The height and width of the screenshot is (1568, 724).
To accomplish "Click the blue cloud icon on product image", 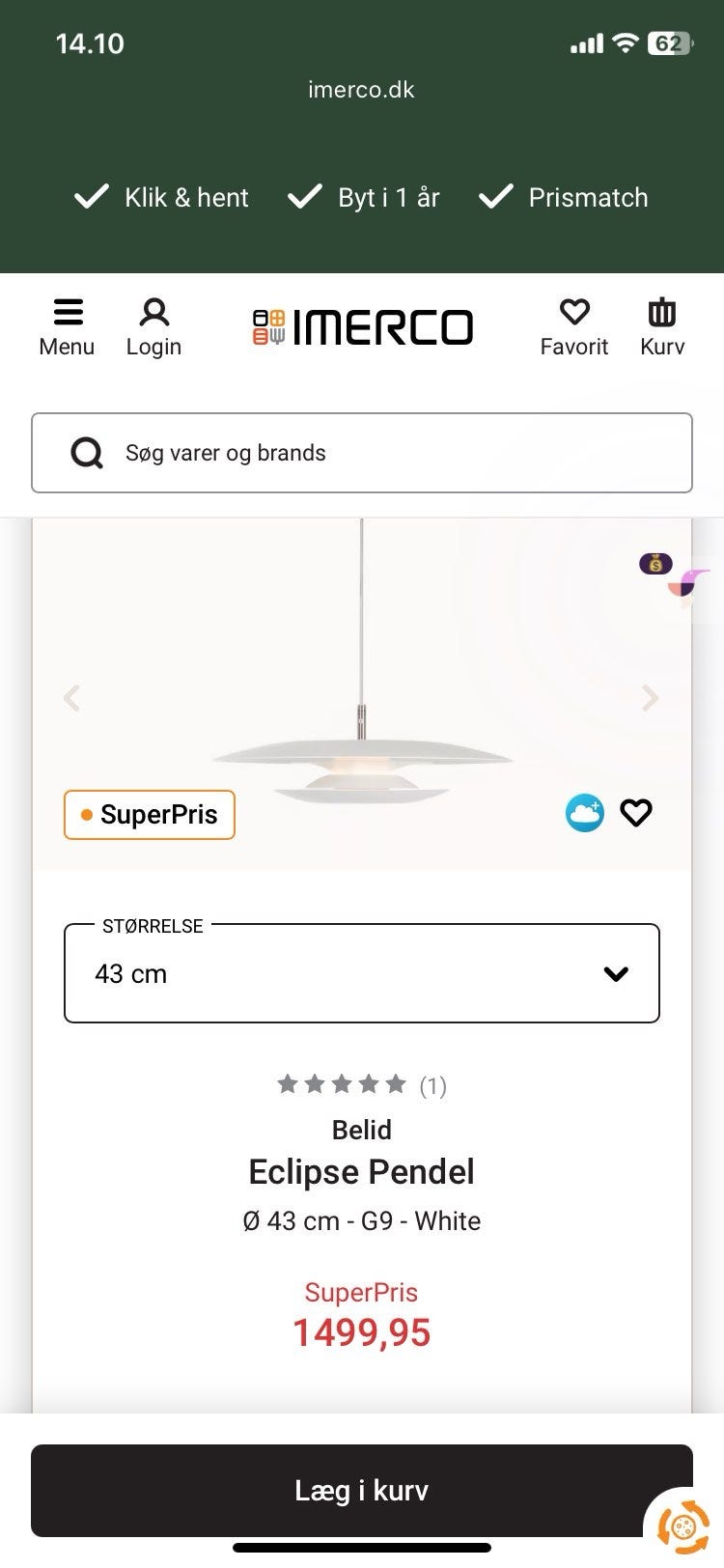I will [x=585, y=813].
